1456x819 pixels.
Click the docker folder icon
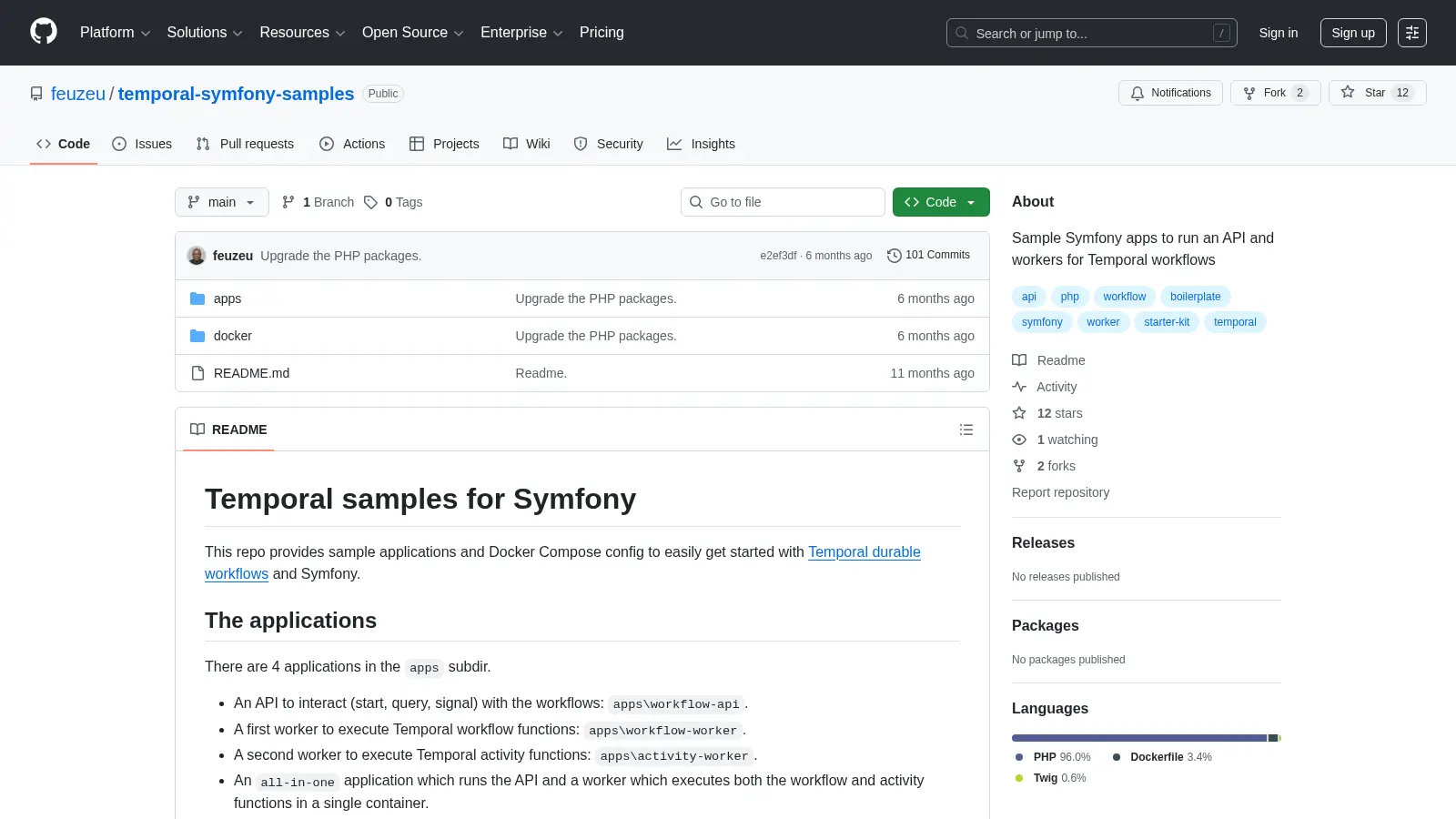tap(197, 336)
